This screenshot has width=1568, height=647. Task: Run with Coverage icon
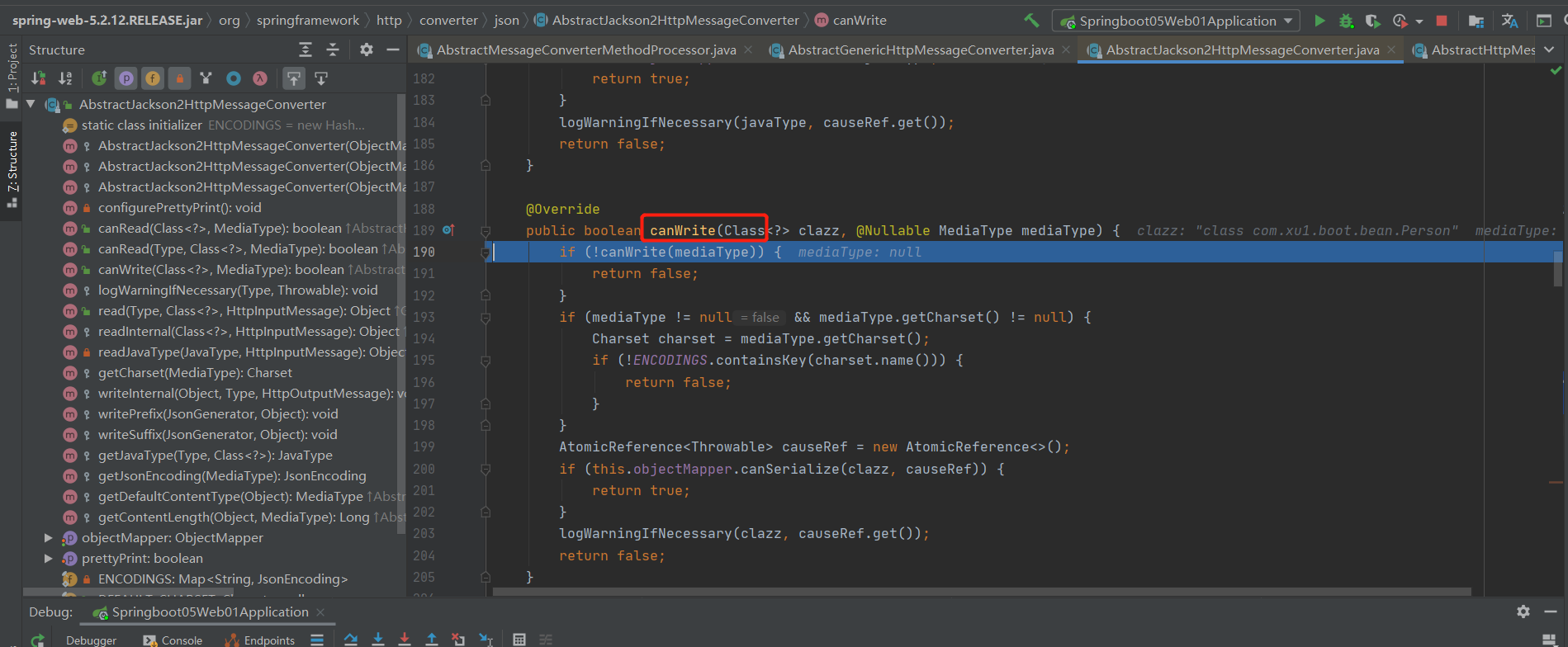(x=1372, y=21)
